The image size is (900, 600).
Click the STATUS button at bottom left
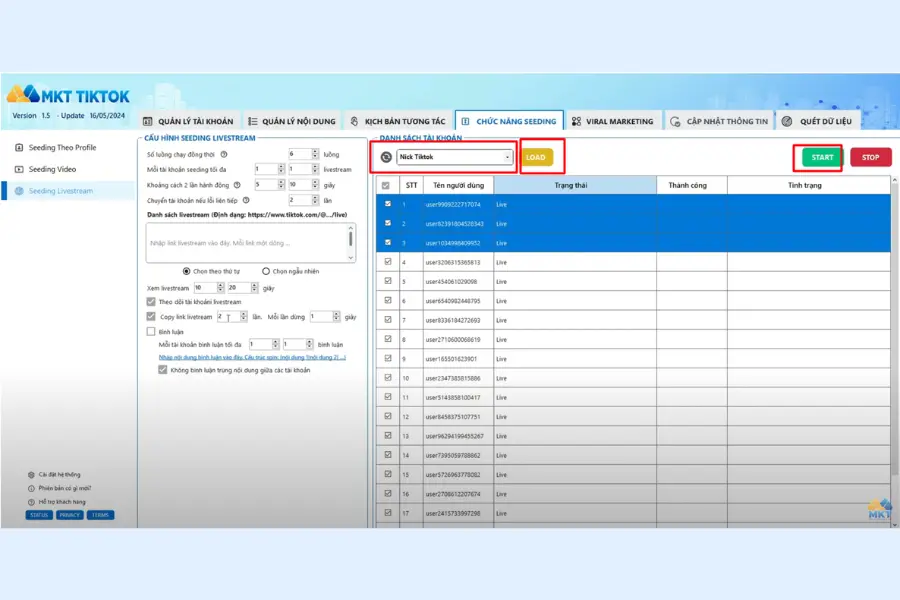coord(39,515)
